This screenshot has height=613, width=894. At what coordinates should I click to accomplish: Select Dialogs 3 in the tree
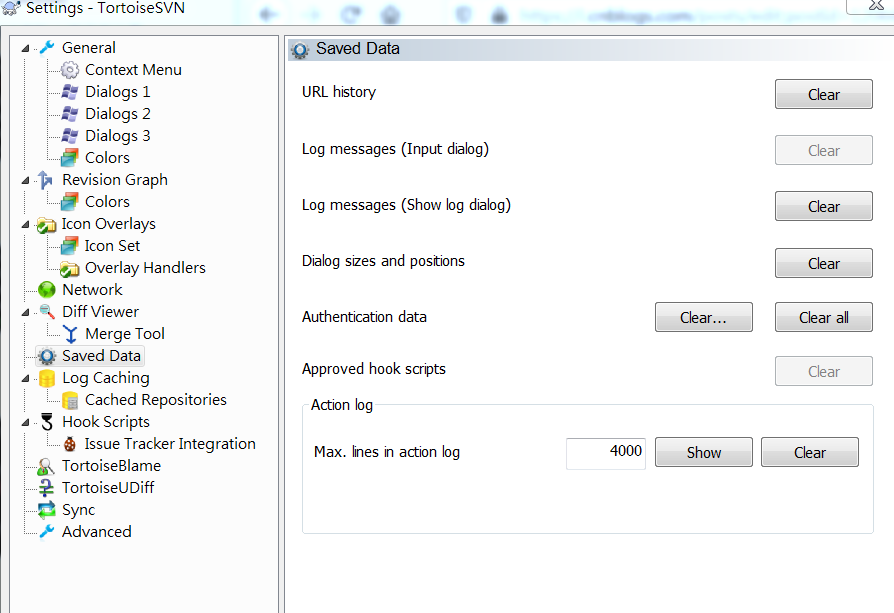click(117, 136)
